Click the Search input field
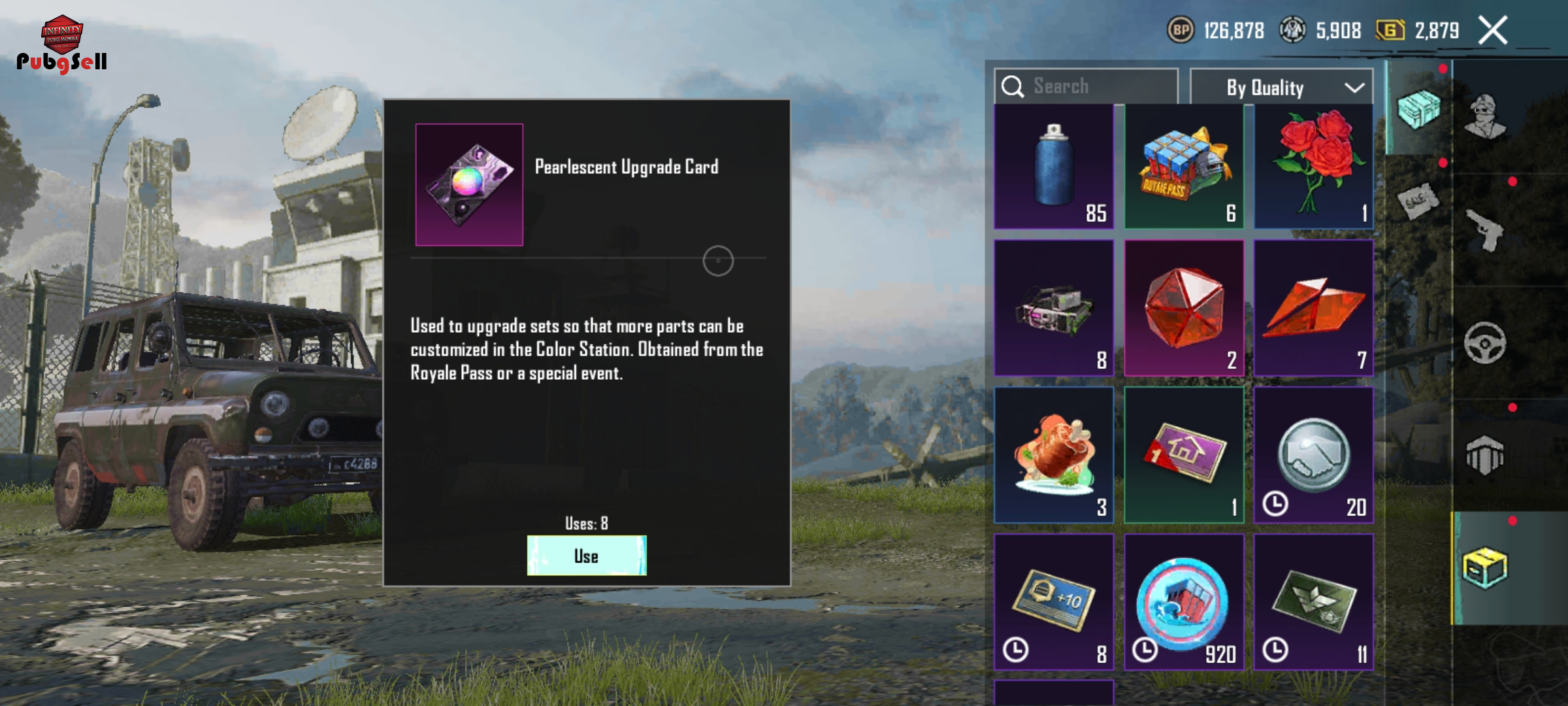The width and height of the screenshot is (1568, 706). tap(1086, 86)
